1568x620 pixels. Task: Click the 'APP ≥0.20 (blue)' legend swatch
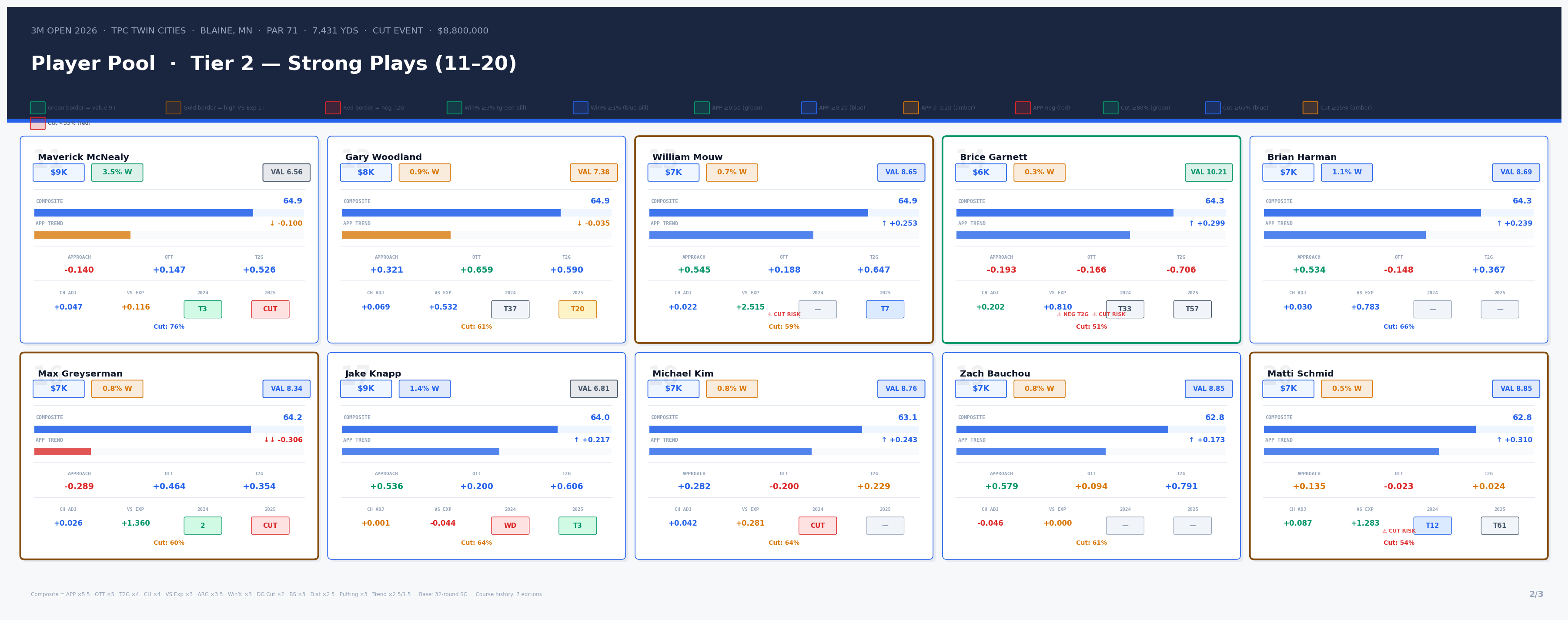(x=808, y=108)
